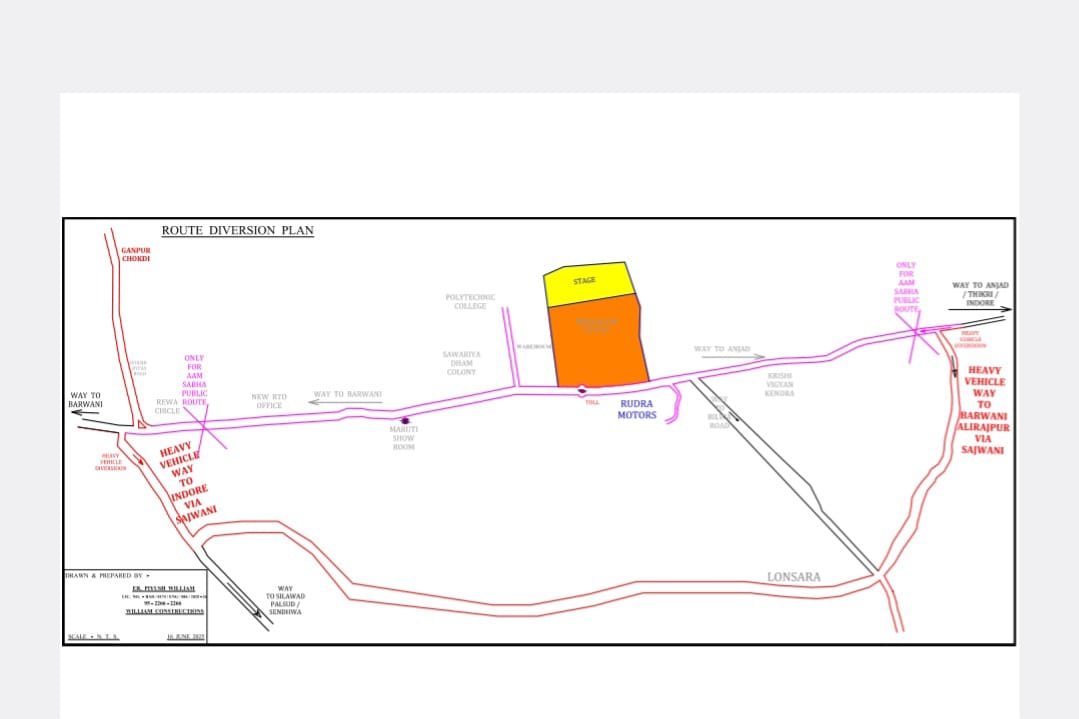Click the New RTO Office label
The width and height of the screenshot is (1079, 719).
[x=269, y=401]
